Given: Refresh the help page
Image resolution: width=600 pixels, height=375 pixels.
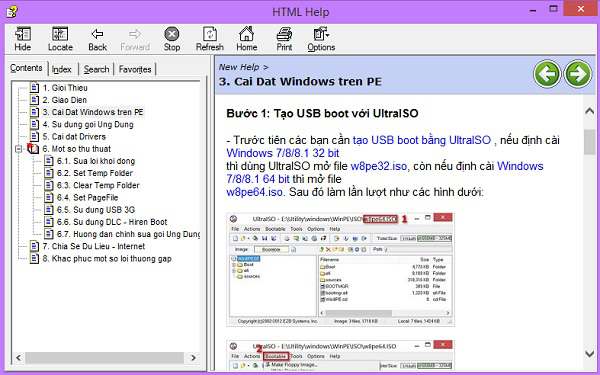Looking at the screenshot, I should (x=209, y=39).
